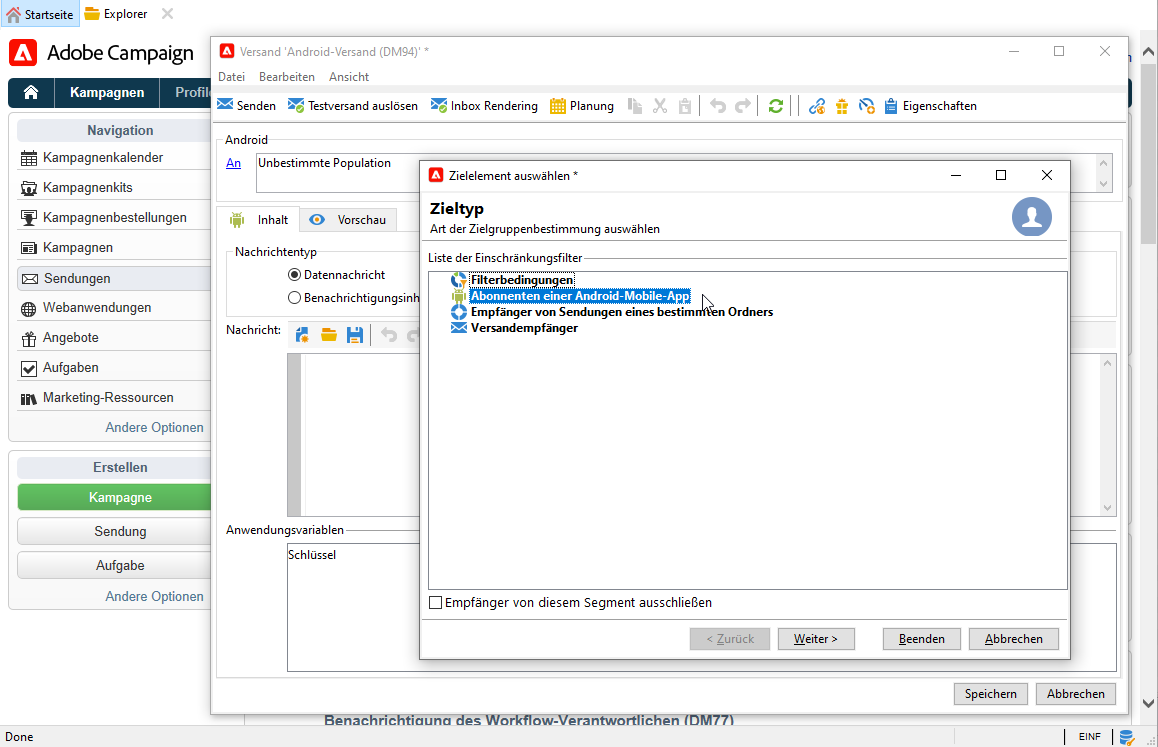Click the Weiter > button
The width and height of the screenshot is (1158, 747).
(816, 639)
